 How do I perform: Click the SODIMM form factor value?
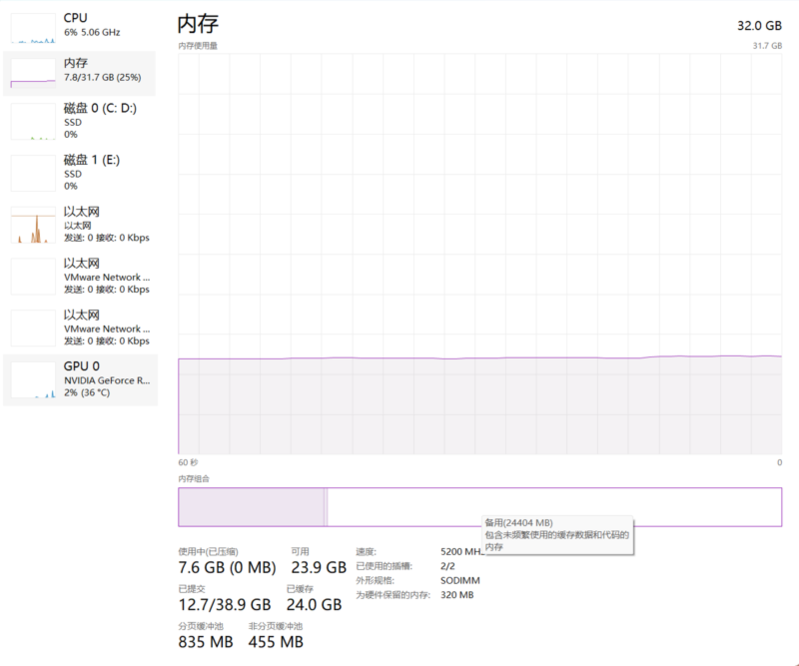click(x=460, y=580)
